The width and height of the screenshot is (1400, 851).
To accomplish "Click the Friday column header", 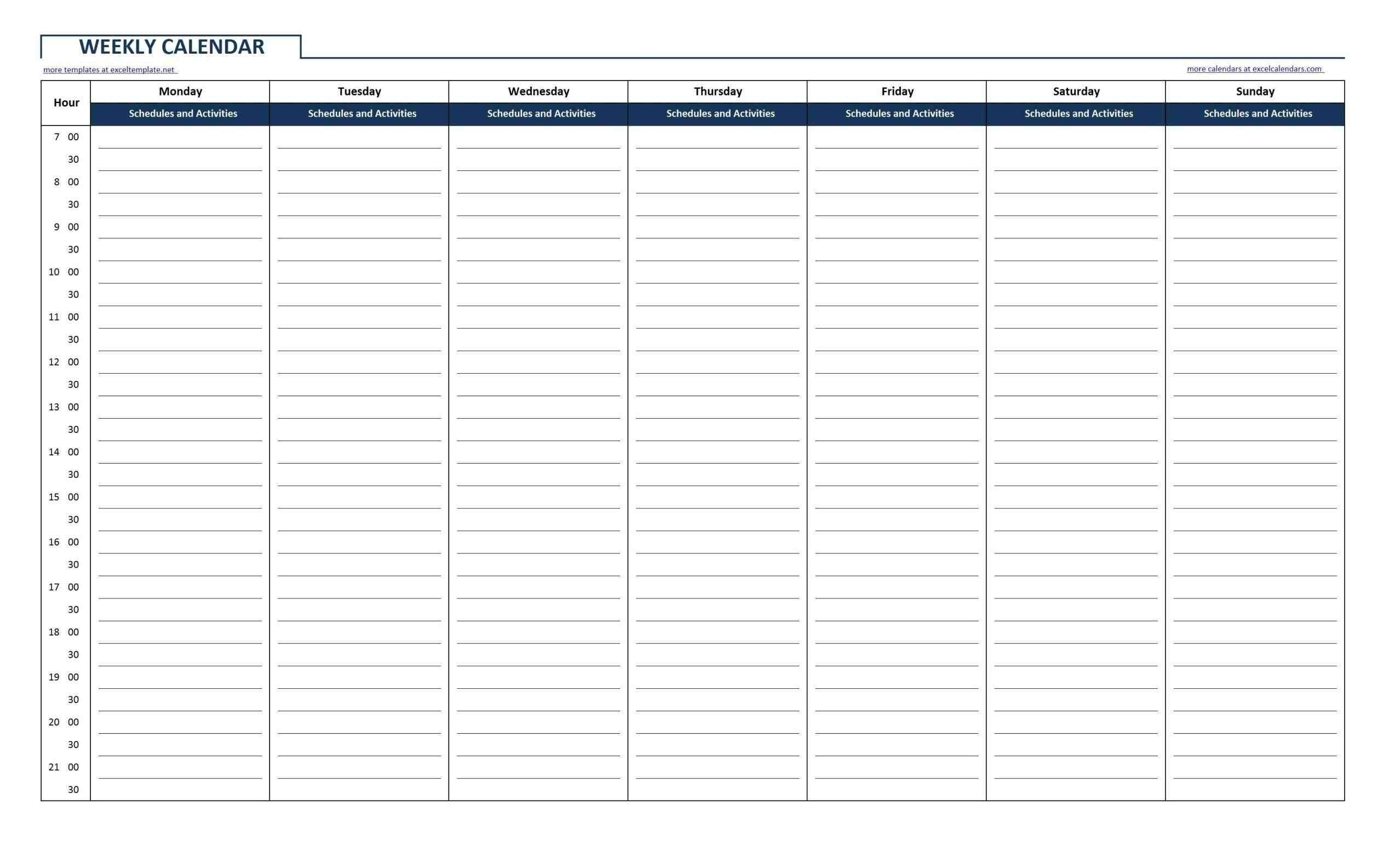I will pos(900,91).
